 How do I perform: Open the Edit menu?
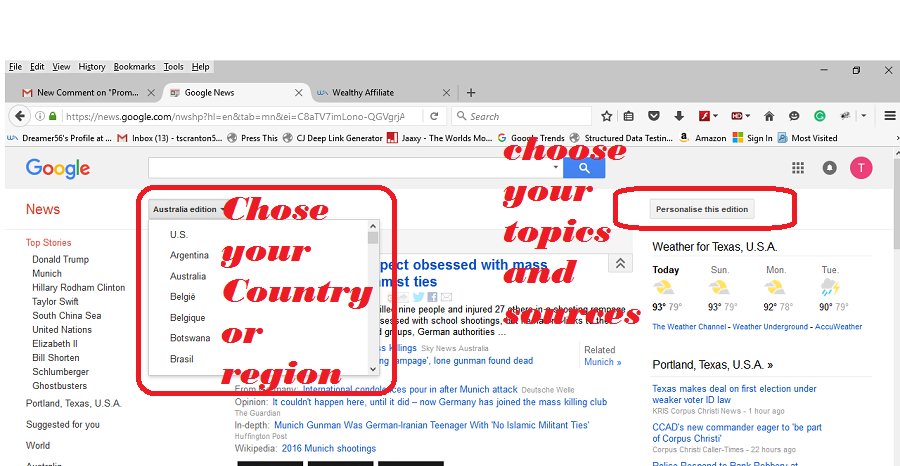(x=37, y=67)
